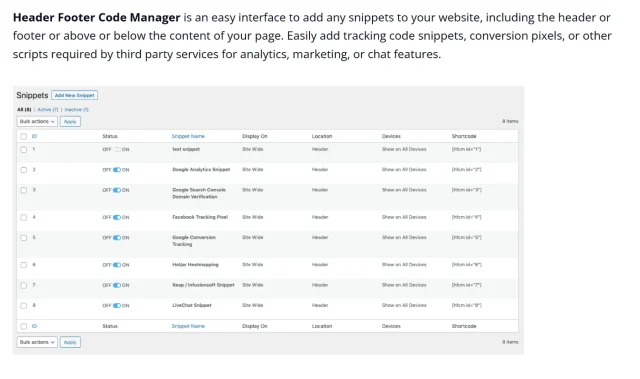Viewport: 640px width, 379px height.
Task: Click shortcode for test snippet row
Action: click(467, 149)
